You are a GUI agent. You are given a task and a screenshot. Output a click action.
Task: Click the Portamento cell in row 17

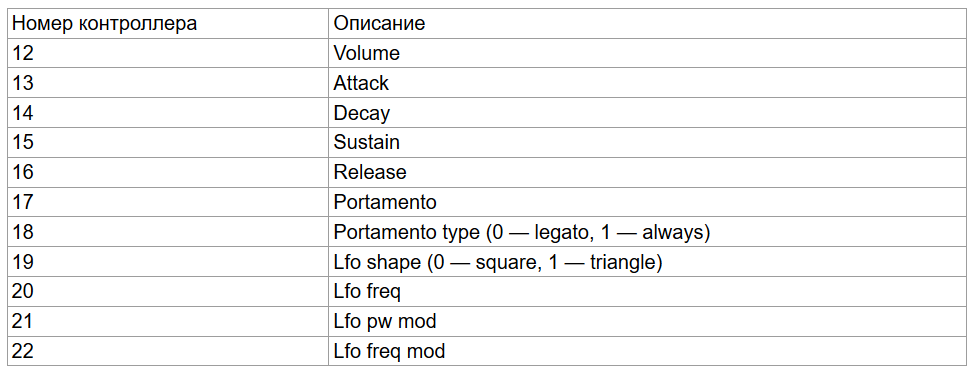pyautogui.click(x=647, y=202)
